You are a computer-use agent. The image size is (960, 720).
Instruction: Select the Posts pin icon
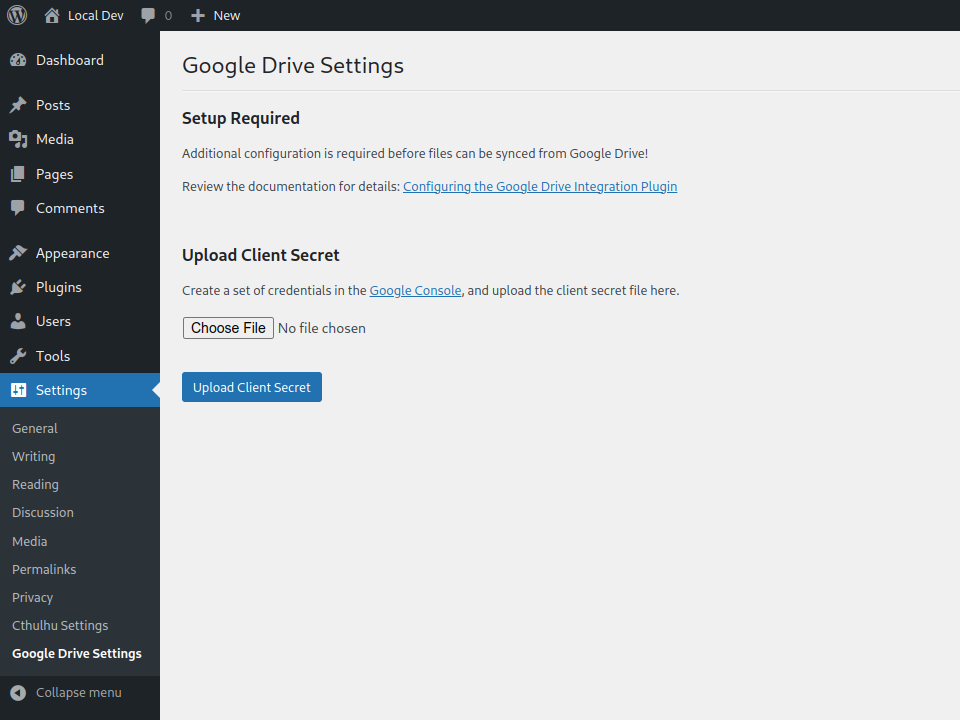tap(20, 104)
